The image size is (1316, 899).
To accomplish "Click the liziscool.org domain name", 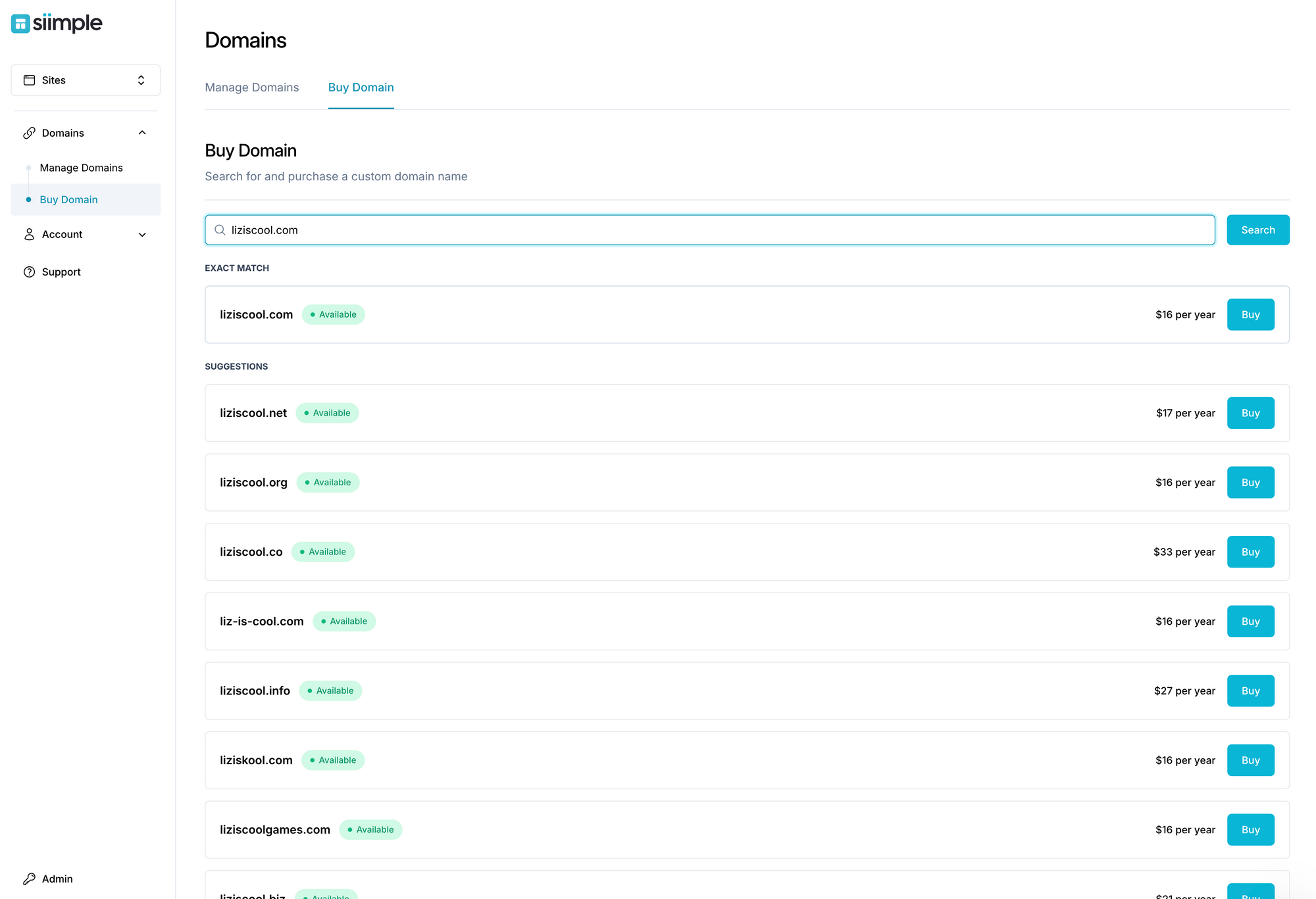I will point(253,482).
